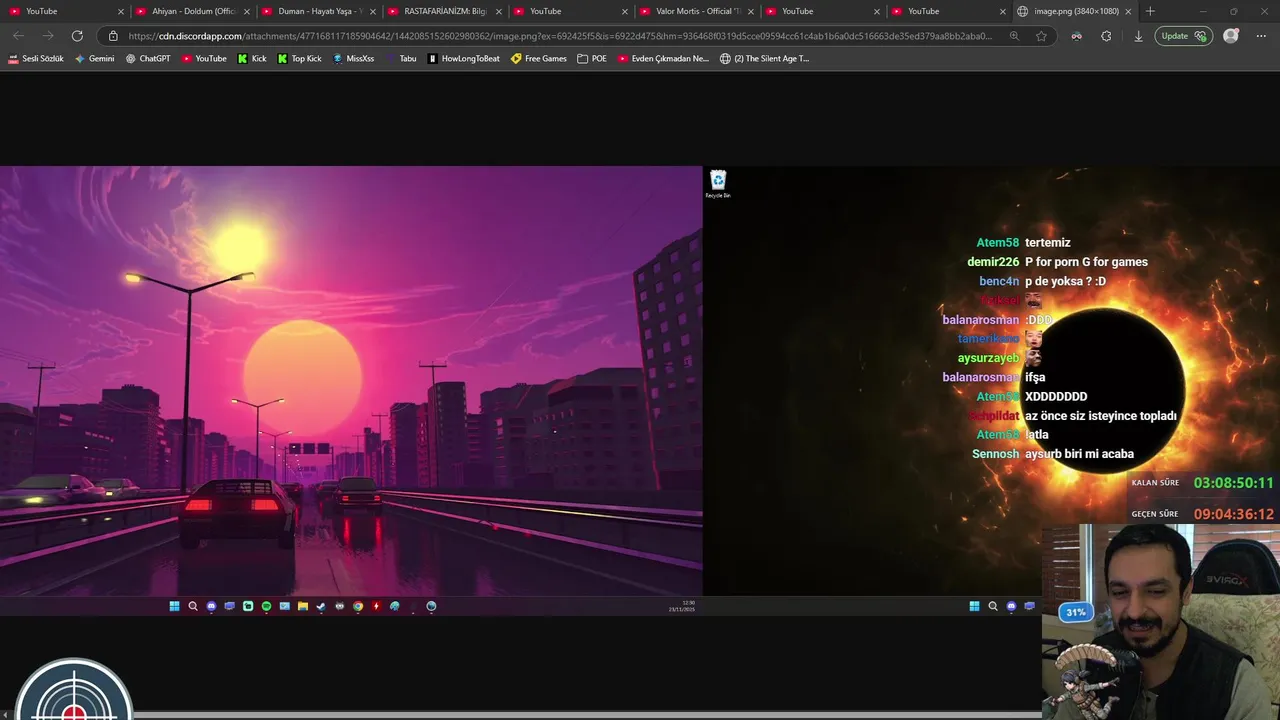The height and width of the screenshot is (720, 1280).
Task: Reload the current page
Action: [77, 36]
